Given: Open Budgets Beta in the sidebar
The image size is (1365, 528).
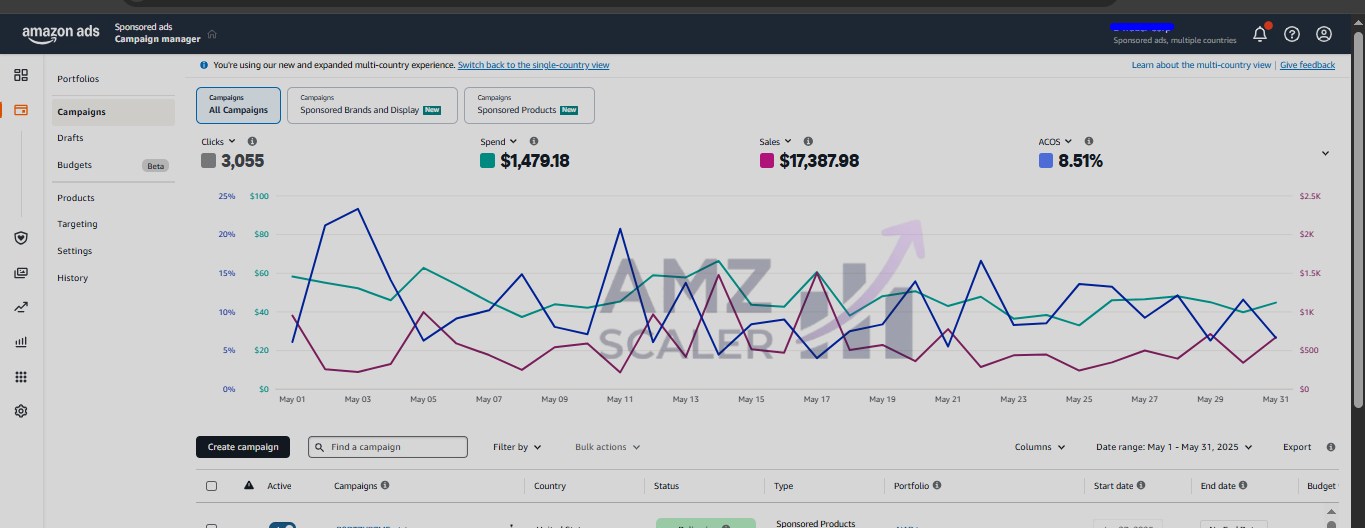Looking at the screenshot, I should [112, 165].
